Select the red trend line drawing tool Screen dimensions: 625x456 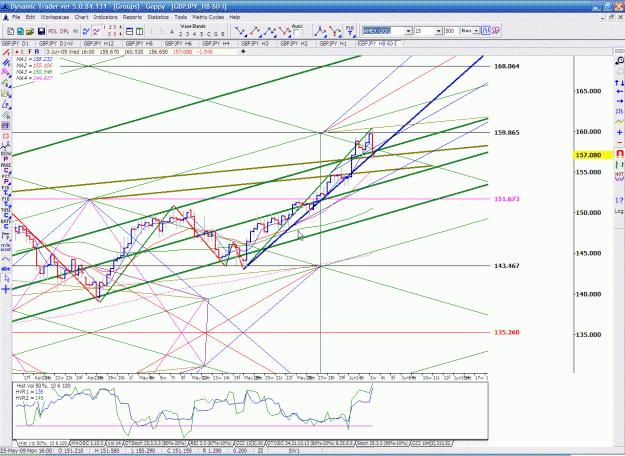pos(6,53)
